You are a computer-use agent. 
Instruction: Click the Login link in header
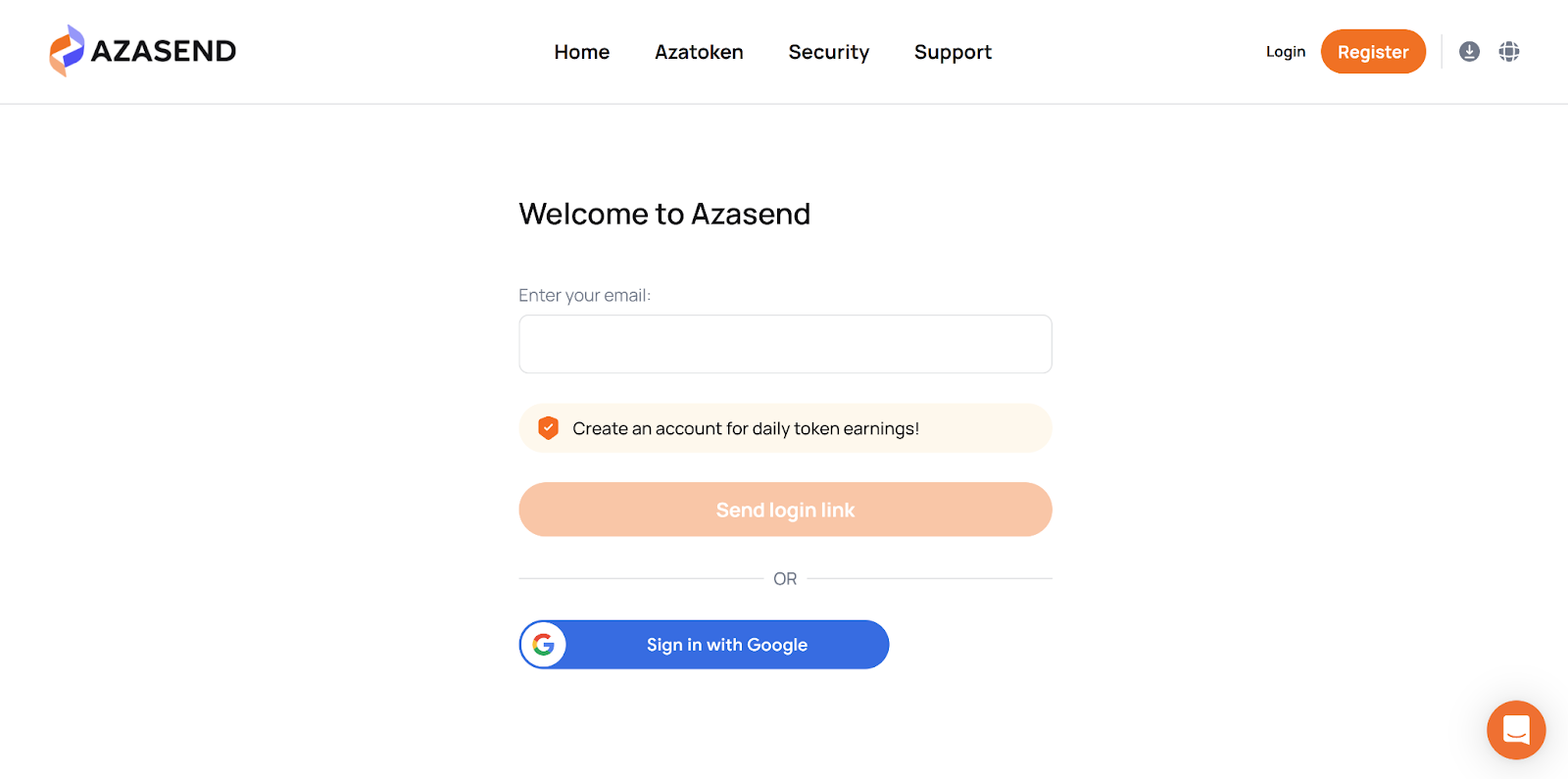pos(1286,52)
